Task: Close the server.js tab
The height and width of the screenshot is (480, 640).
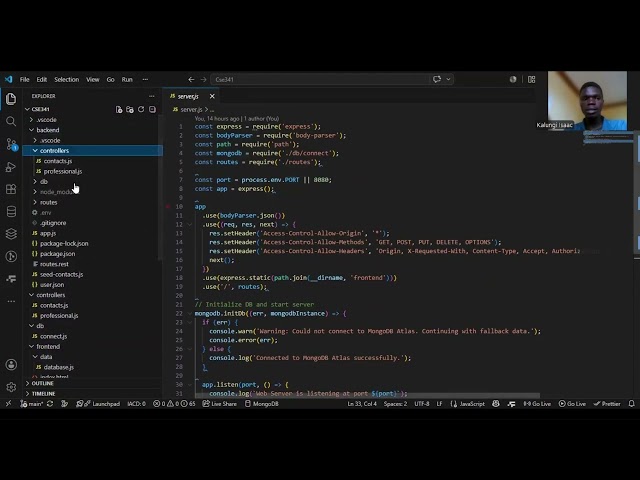Action: click(212, 96)
